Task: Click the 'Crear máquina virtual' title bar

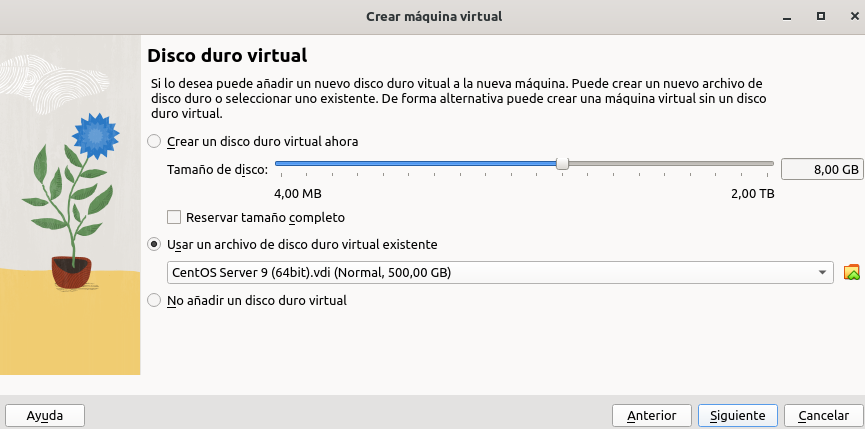Action: 434,17
